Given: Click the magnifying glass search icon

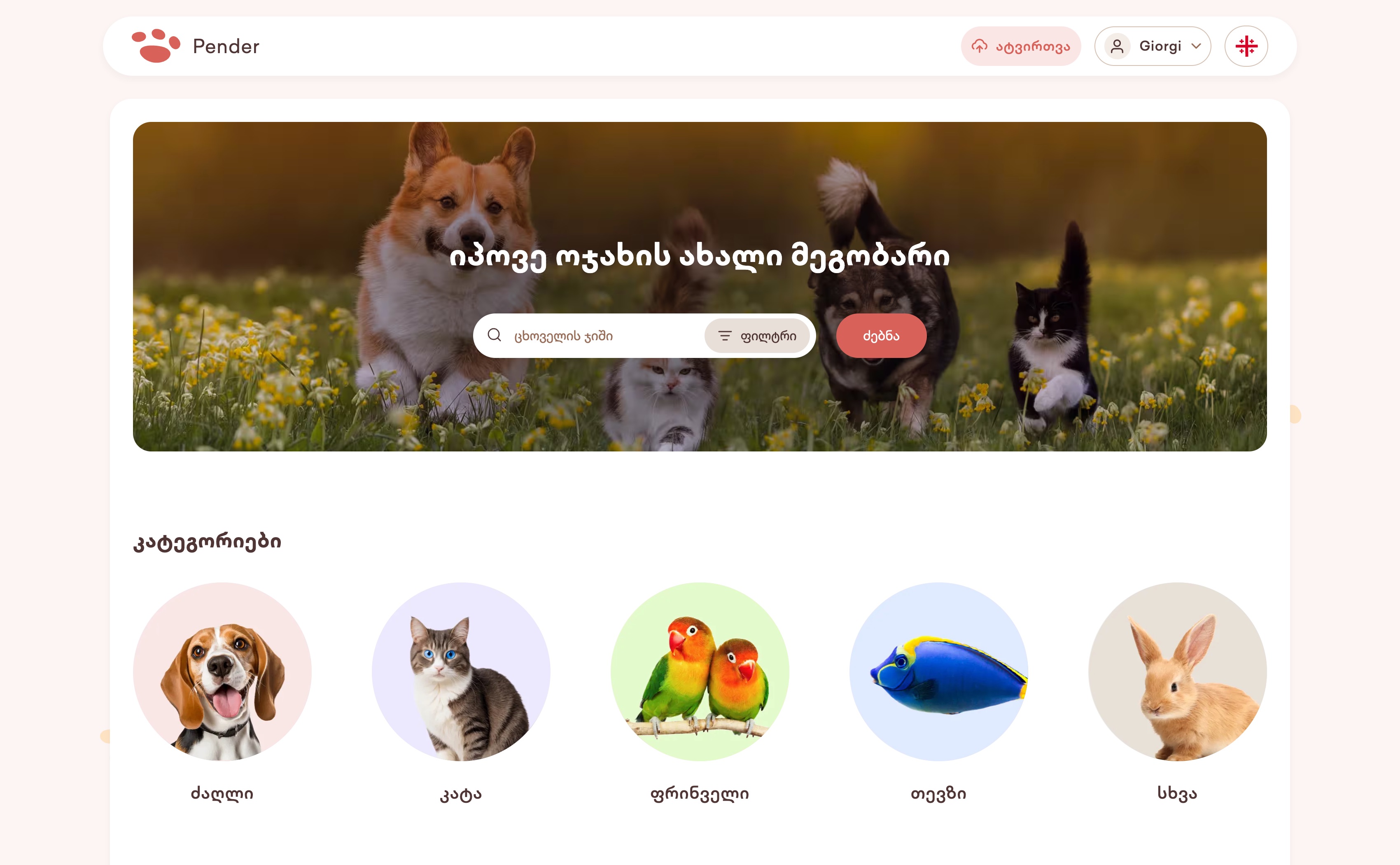Looking at the screenshot, I should (x=494, y=335).
